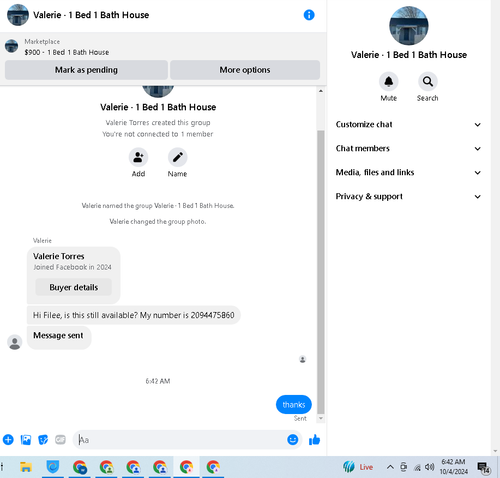Expand the Chat members section
500x478 pixels.
408,148
